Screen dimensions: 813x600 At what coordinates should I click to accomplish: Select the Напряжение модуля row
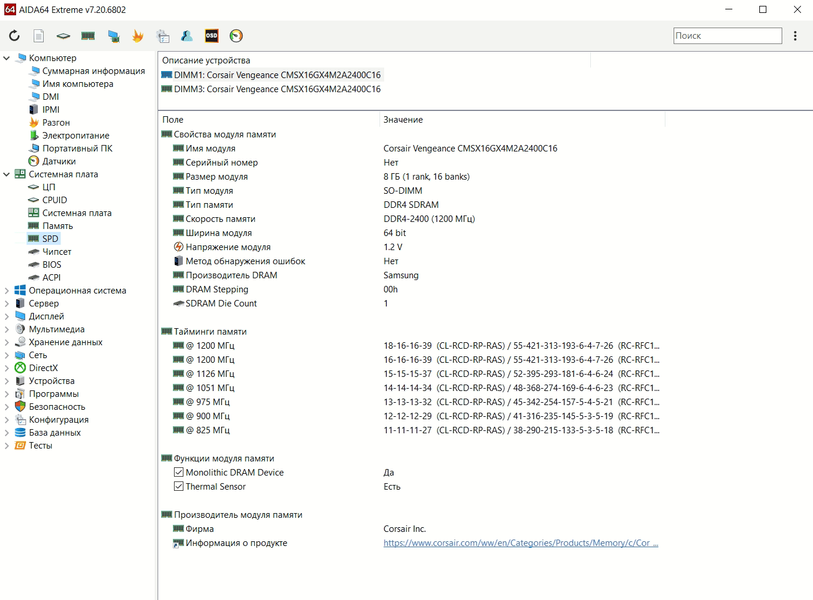(x=412, y=247)
